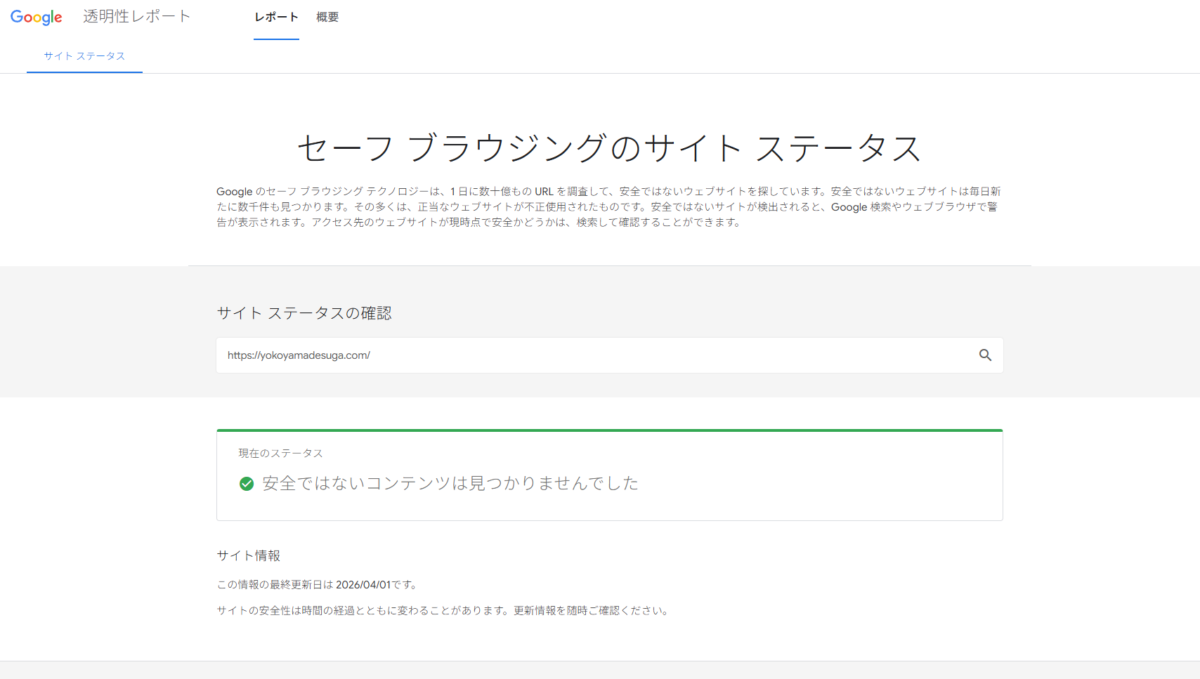Click the サイト ステータスの確認 heading
Viewport: 1200px width, 679px height.
click(305, 313)
